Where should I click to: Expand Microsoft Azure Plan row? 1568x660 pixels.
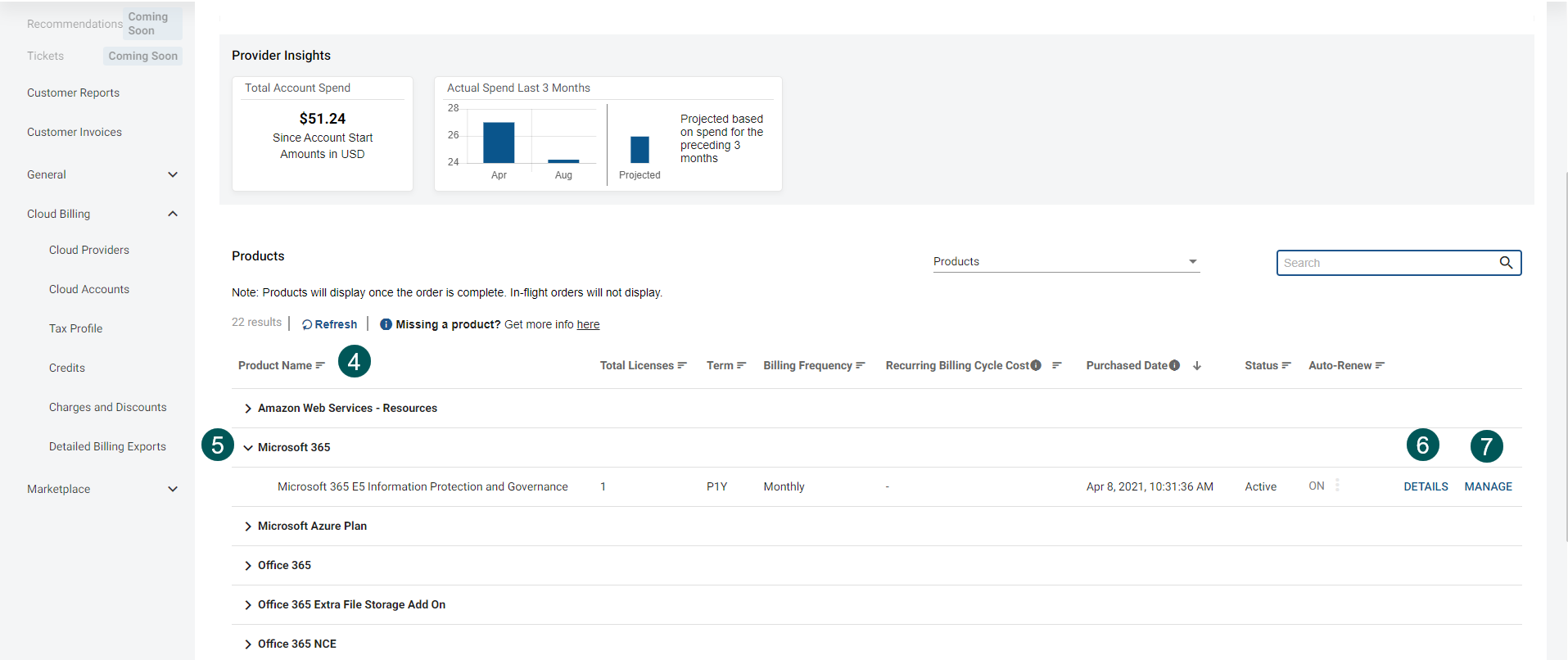pos(248,527)
